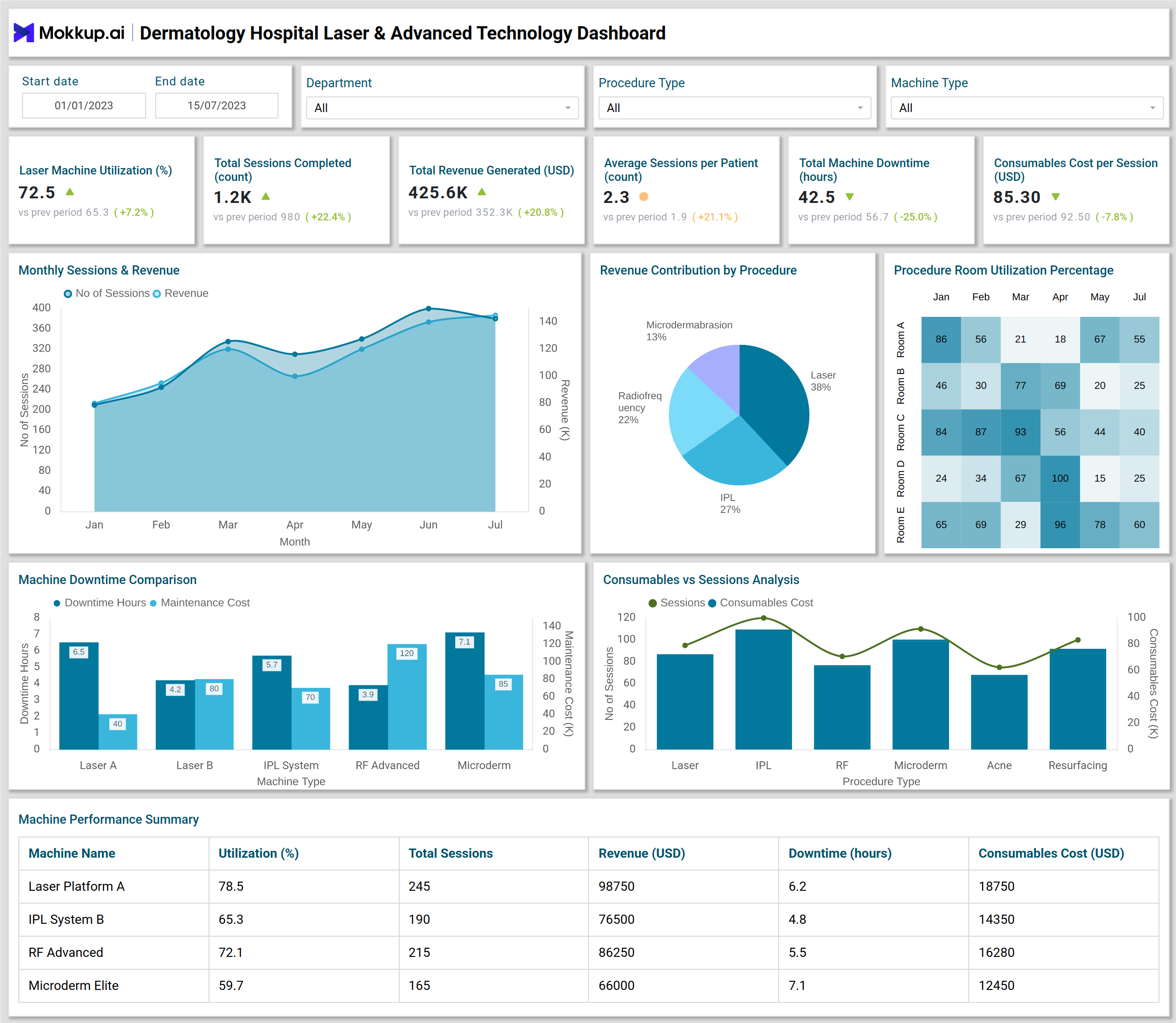Open the Machine Type dropdown
The image size is (1176, 1023).
1027,108
